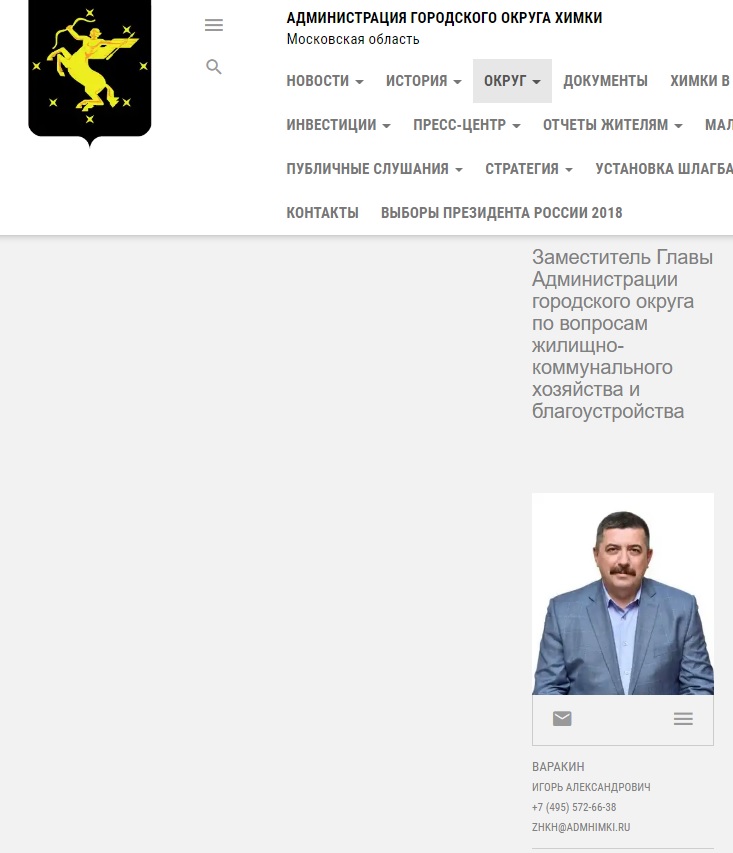Expand the ИСТОРИЯ dropdown menu
Image resolution: width=733 pixels, height=853 pixels.
click(x=424, y=81)
